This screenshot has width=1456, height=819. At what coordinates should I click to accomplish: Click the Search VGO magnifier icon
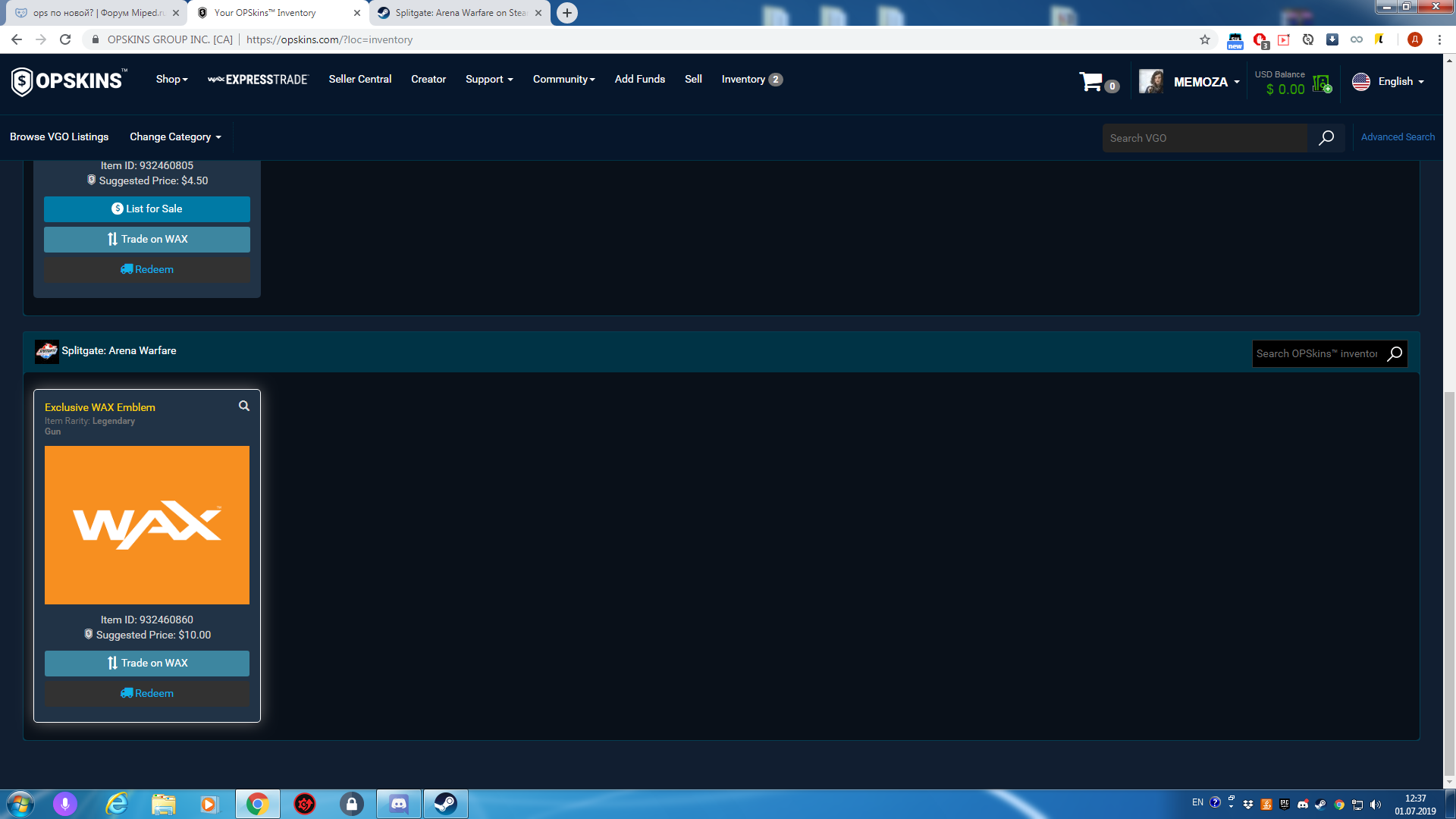1326,138
